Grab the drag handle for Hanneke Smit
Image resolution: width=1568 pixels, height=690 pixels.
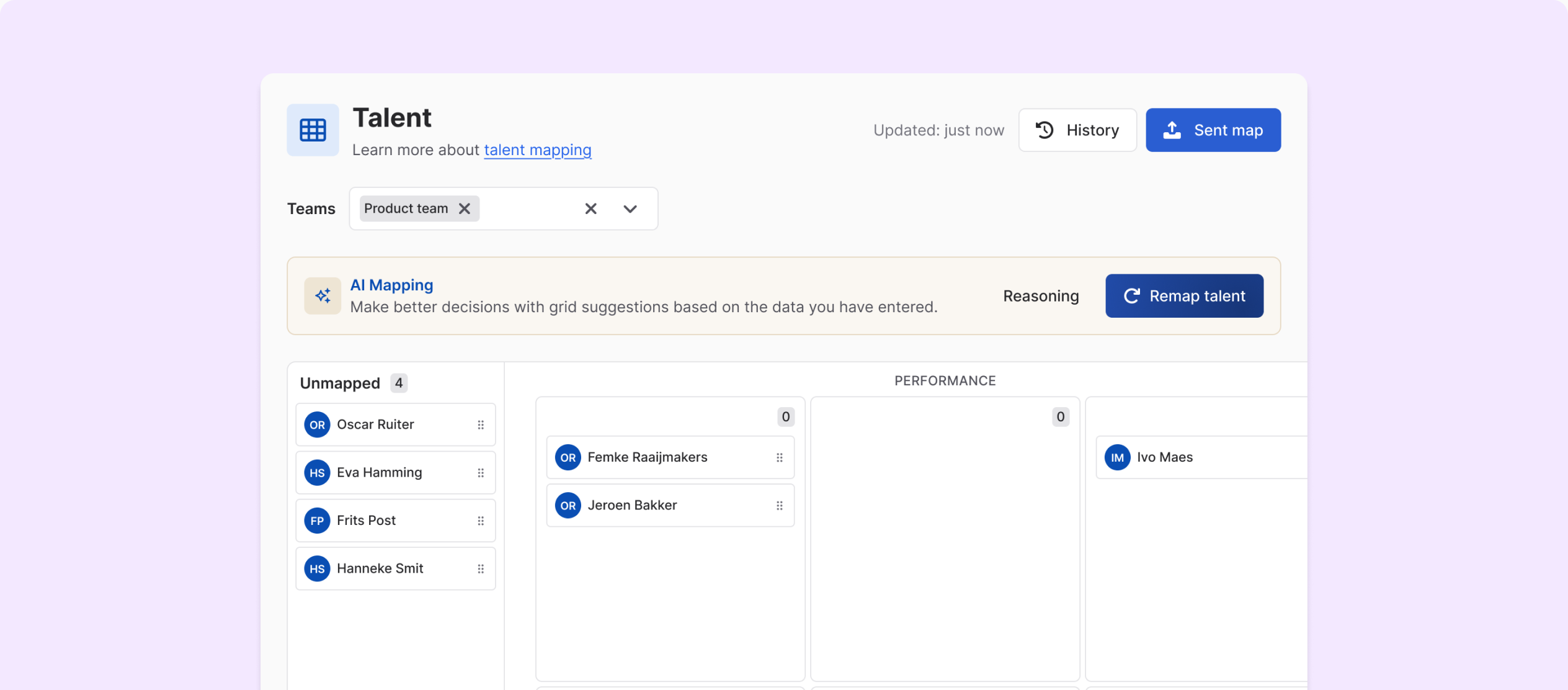point(481,569)
